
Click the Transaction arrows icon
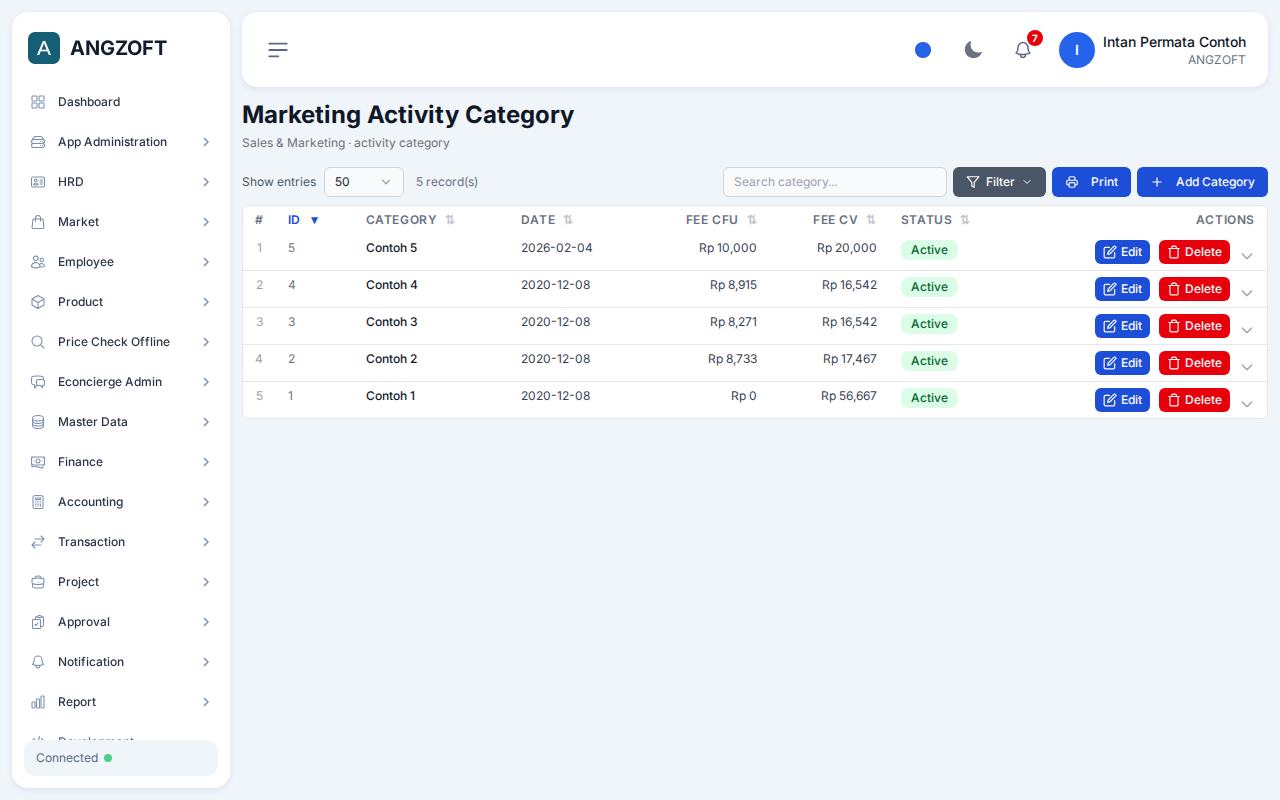point(38,542)
